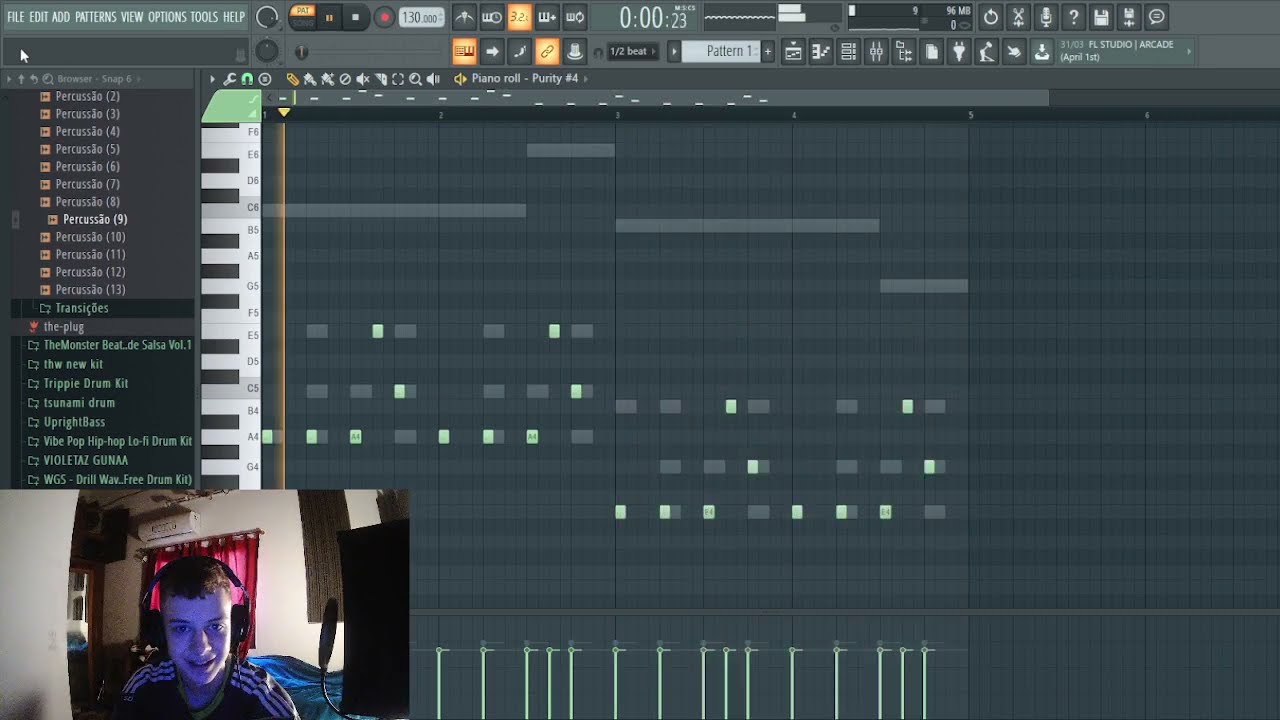
Task: Open the Mixer window from the toolbar
Action: pos(876,52)
